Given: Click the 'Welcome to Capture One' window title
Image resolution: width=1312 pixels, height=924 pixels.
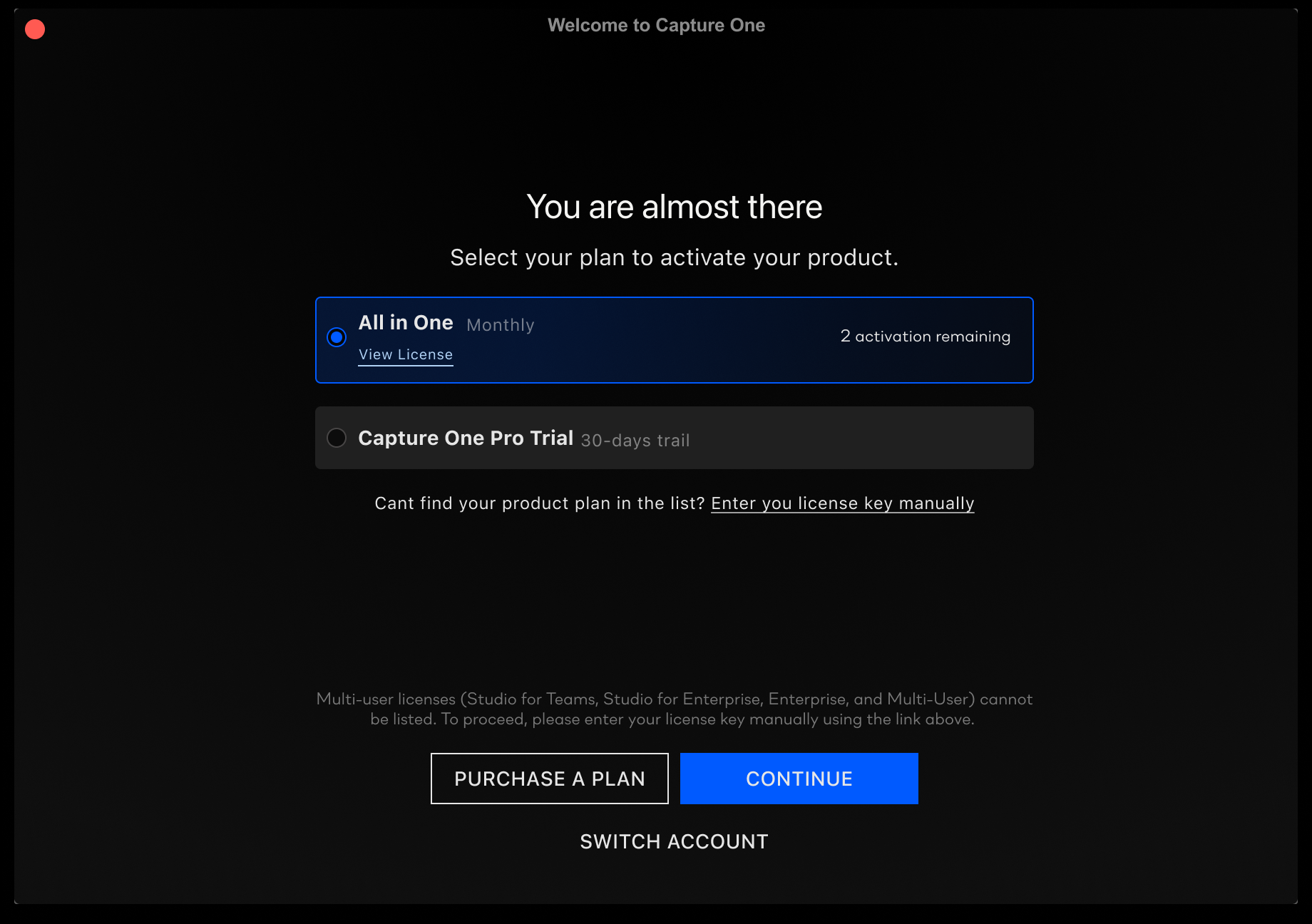Looking at the screenshot, I should pos(656,25).
